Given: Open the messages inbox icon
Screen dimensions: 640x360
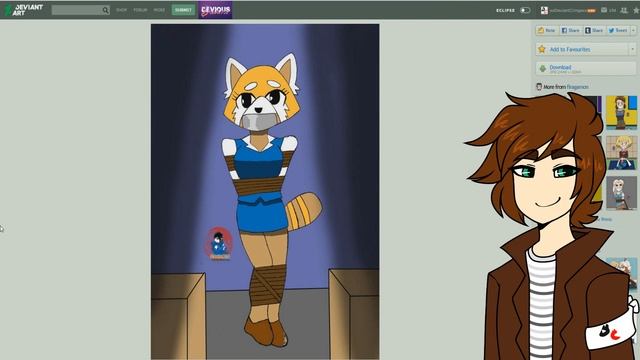Looking at the screenshot, I should coord(604,10).
